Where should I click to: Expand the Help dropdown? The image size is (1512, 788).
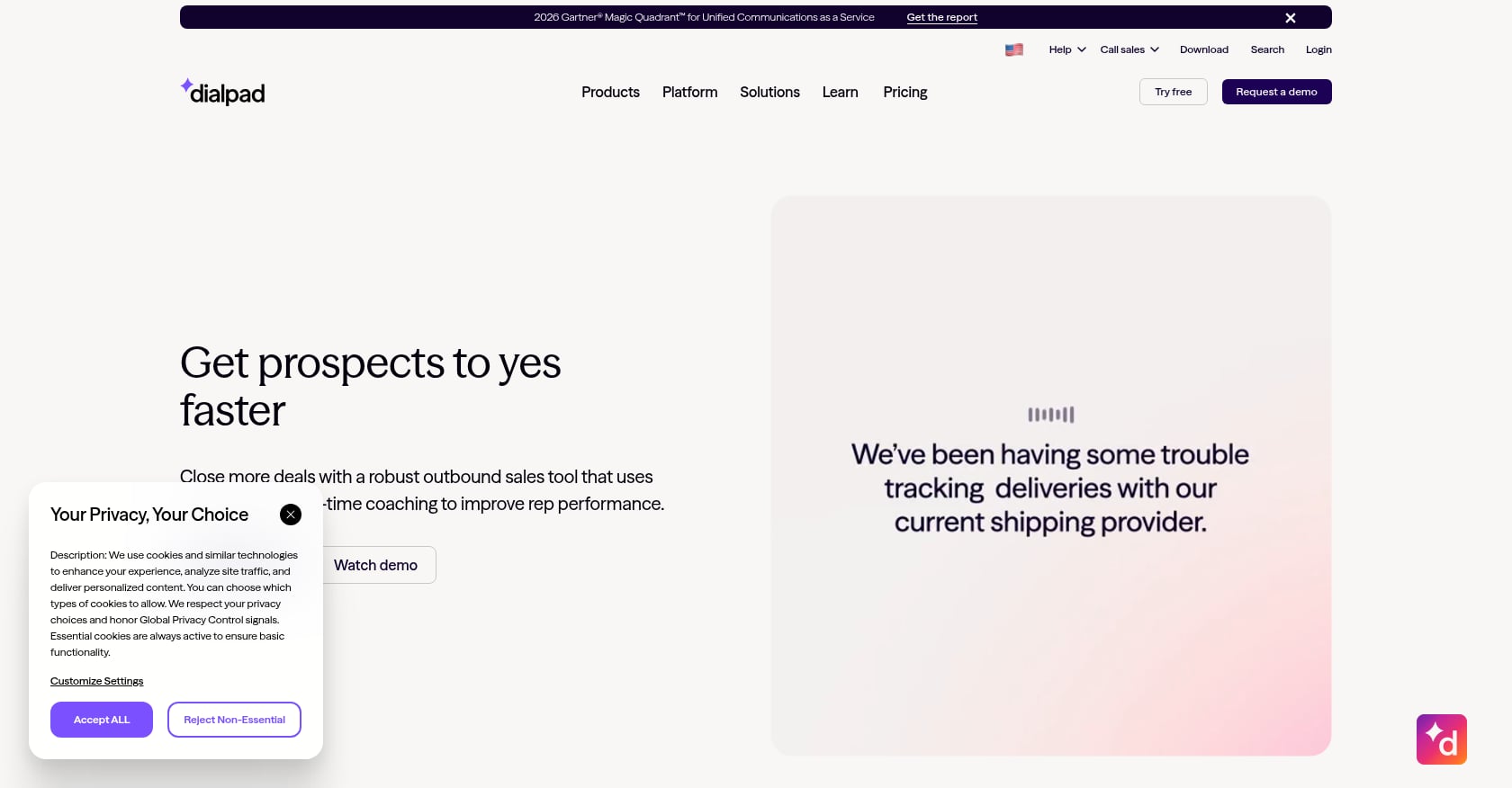1067,49
